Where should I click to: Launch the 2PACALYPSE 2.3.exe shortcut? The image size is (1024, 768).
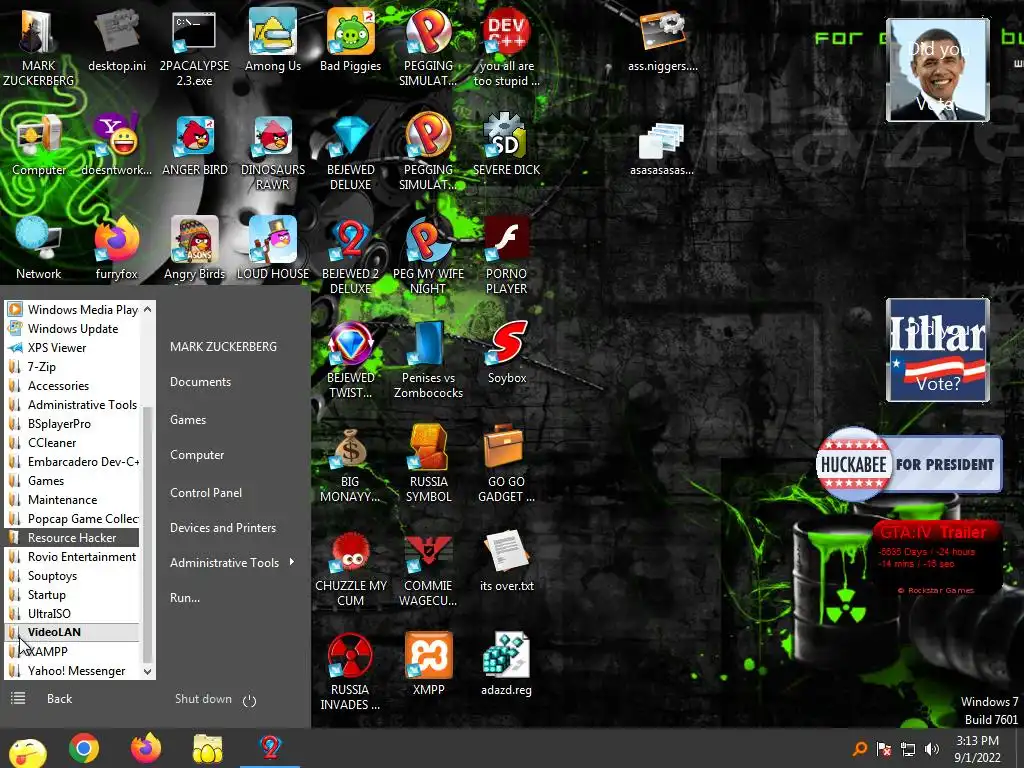(x=194, y=47)
